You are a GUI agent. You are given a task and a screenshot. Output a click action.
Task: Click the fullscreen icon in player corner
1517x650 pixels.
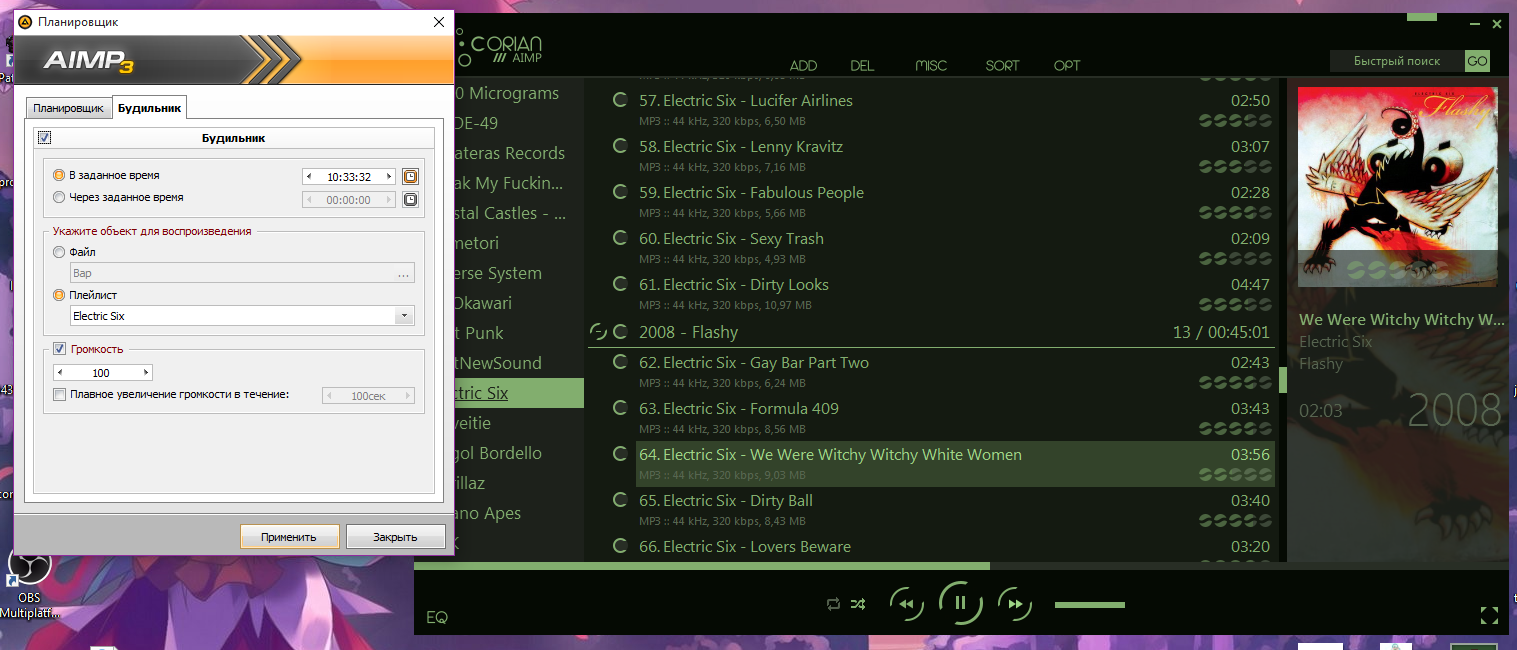tap(1489, 616)
